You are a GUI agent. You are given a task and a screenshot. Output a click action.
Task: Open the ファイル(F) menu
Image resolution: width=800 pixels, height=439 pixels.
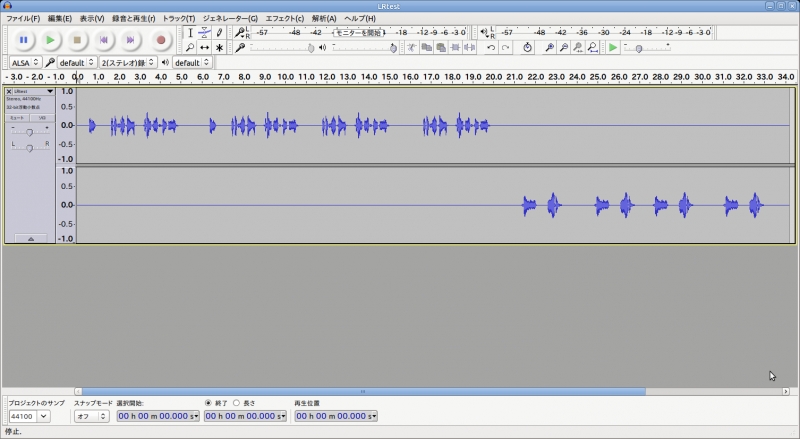click(23, 18)
